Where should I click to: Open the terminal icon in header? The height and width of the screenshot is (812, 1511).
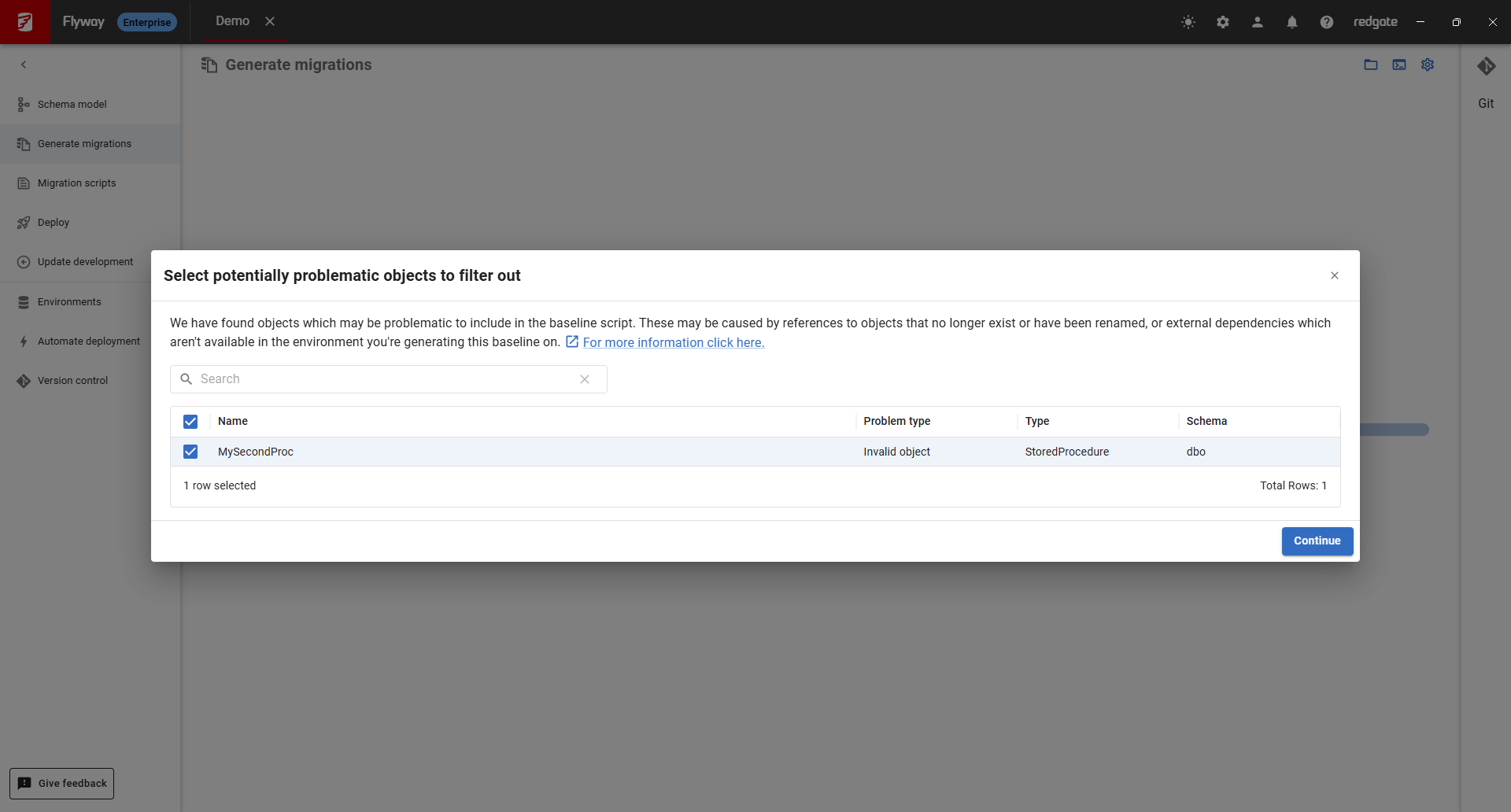click(x=1399, y=65)
